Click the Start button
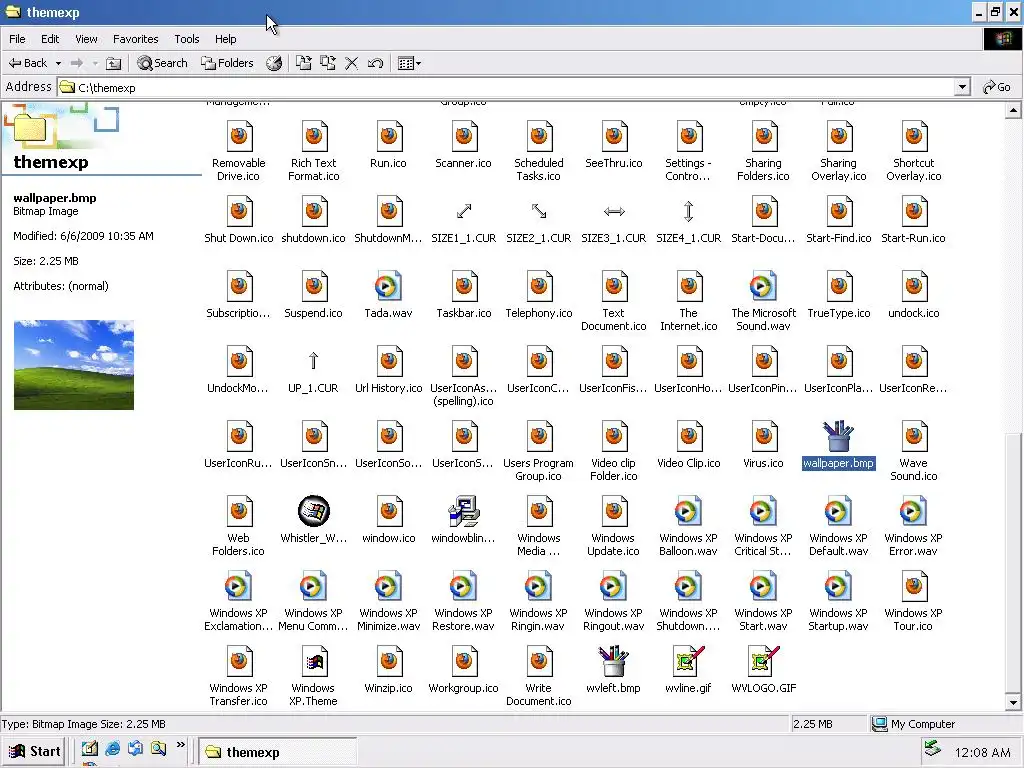1024x768 pixels. pyautogui.click(x=35, y=752)
